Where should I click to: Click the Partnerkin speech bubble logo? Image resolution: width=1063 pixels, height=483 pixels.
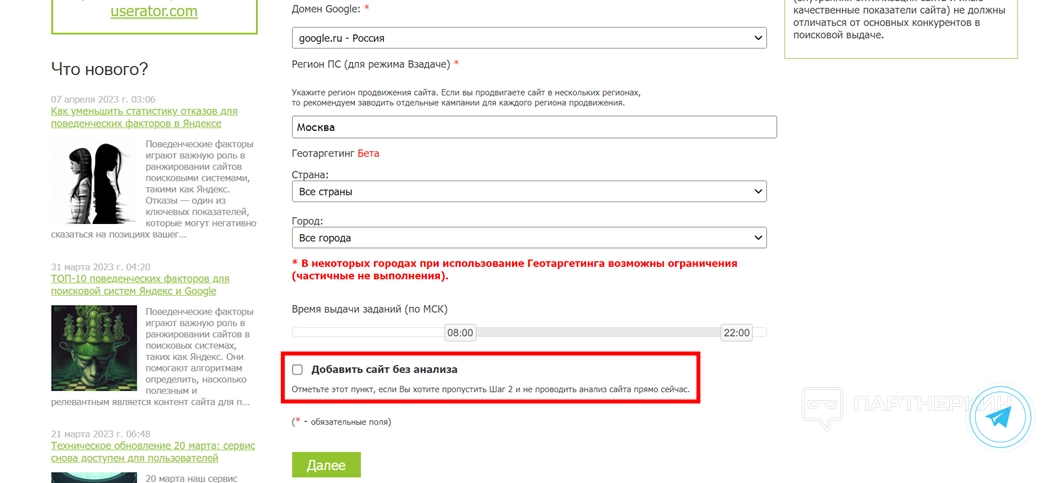click(825, 410)
